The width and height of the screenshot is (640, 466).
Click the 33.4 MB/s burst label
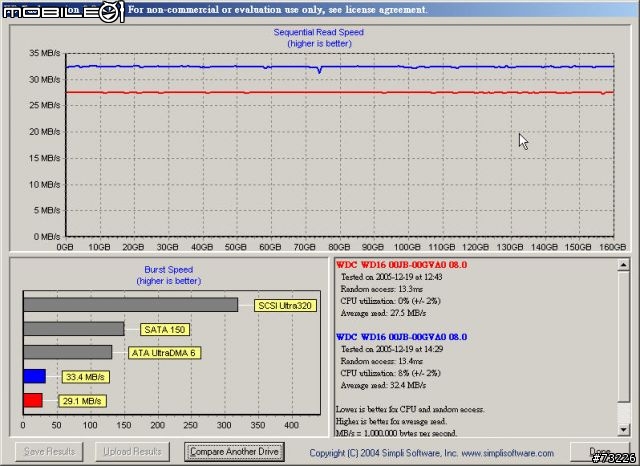click(85, 377)
